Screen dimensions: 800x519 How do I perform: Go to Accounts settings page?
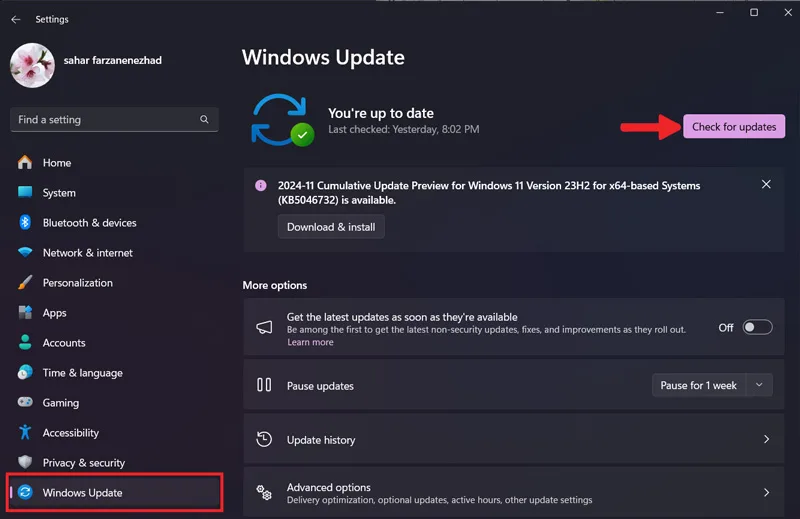pyautogui.click(x=64, y=343)
